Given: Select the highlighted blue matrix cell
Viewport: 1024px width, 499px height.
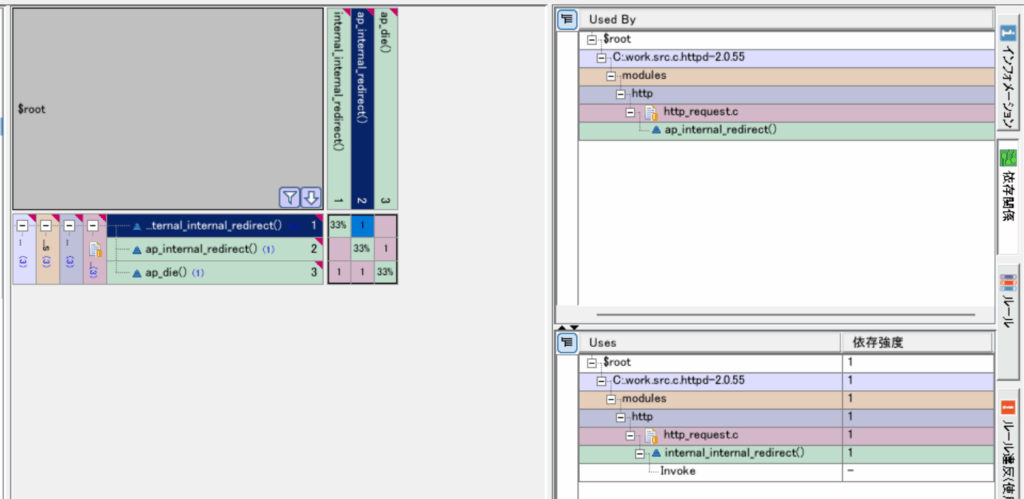Looking at the screenshot, I should click(x=362, y=225).
